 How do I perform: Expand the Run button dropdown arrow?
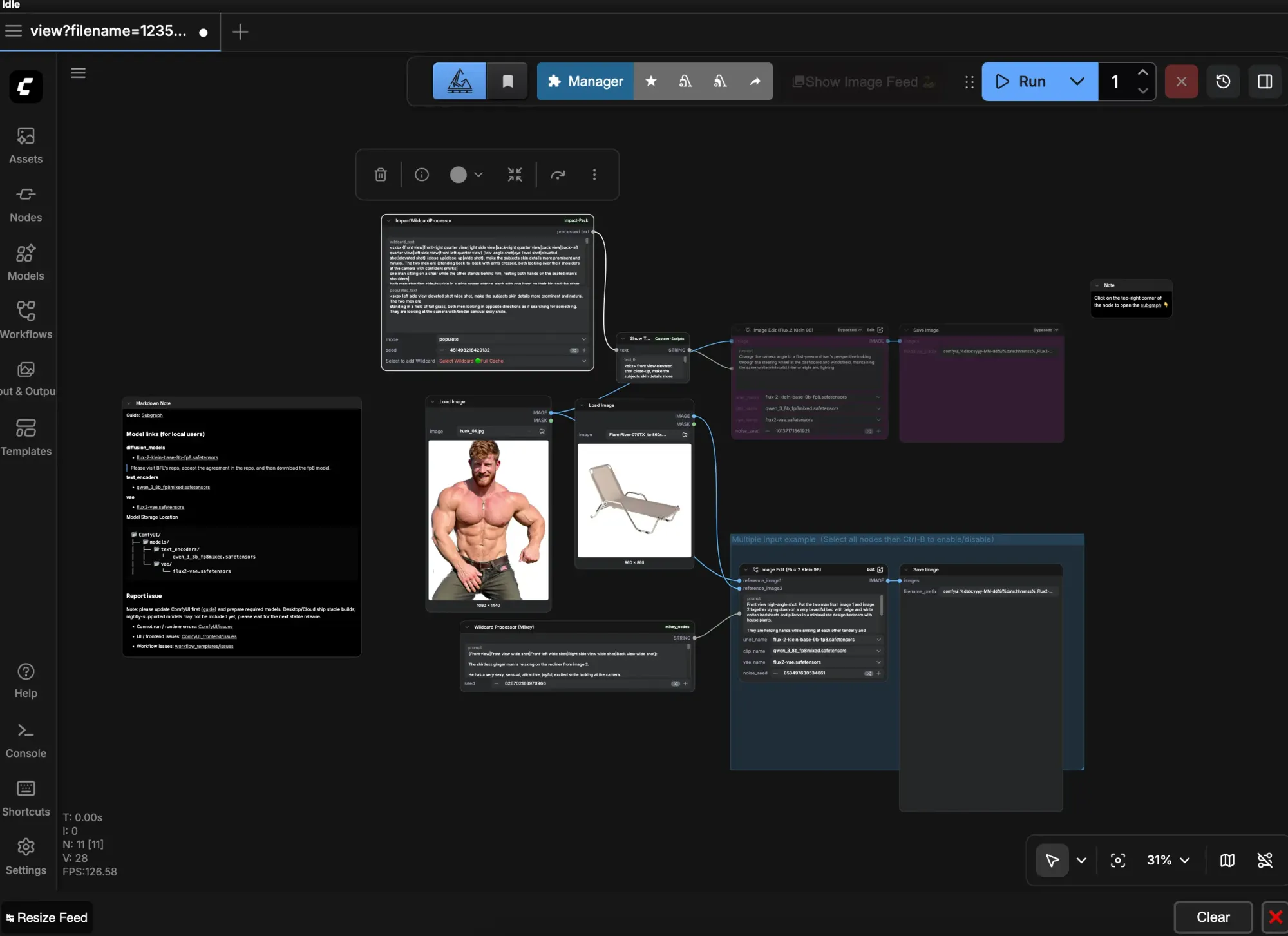[1077, 81]
